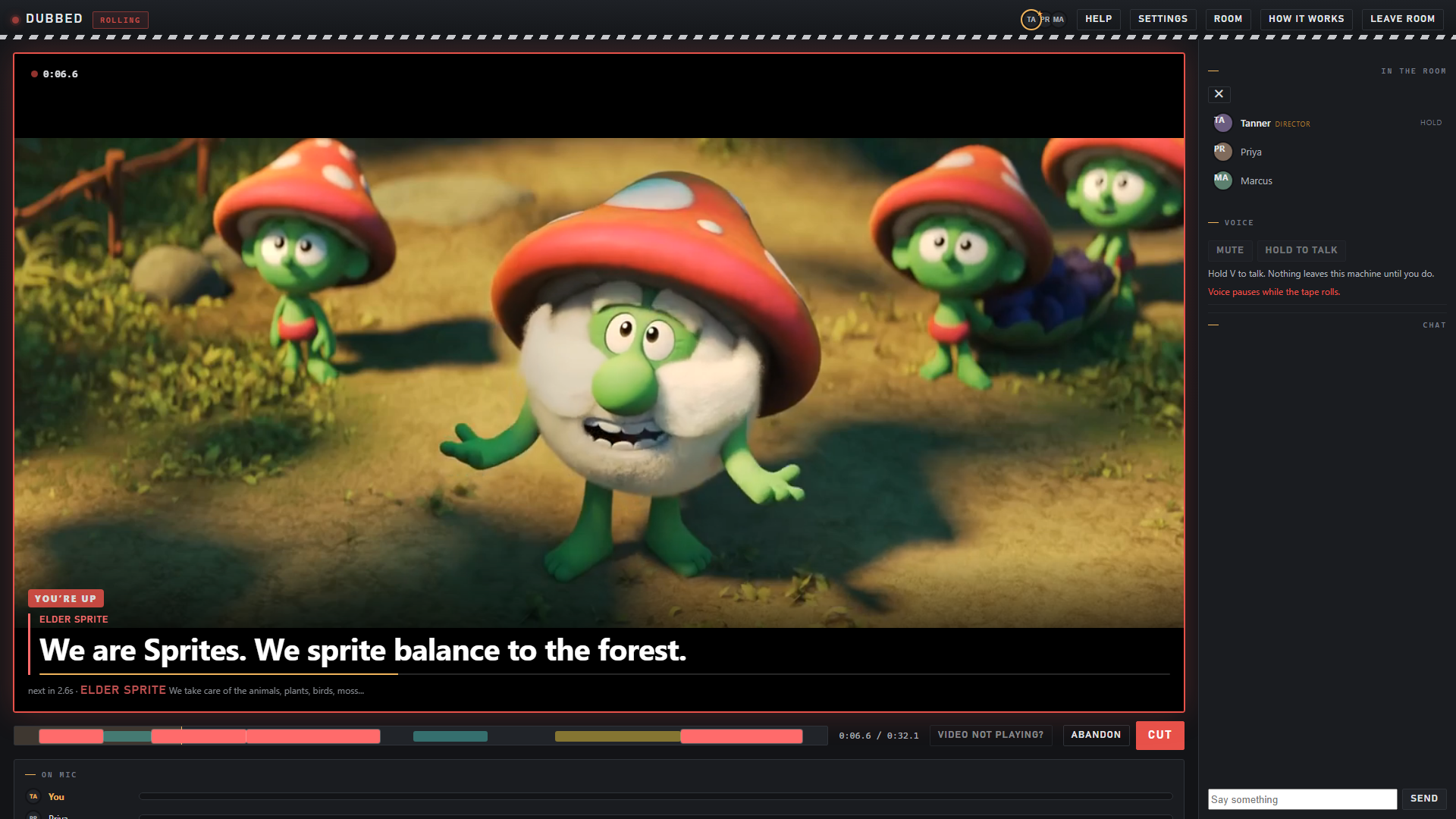
Task: Focus the Say something chat field
Action: click(x=1302, y=799)
